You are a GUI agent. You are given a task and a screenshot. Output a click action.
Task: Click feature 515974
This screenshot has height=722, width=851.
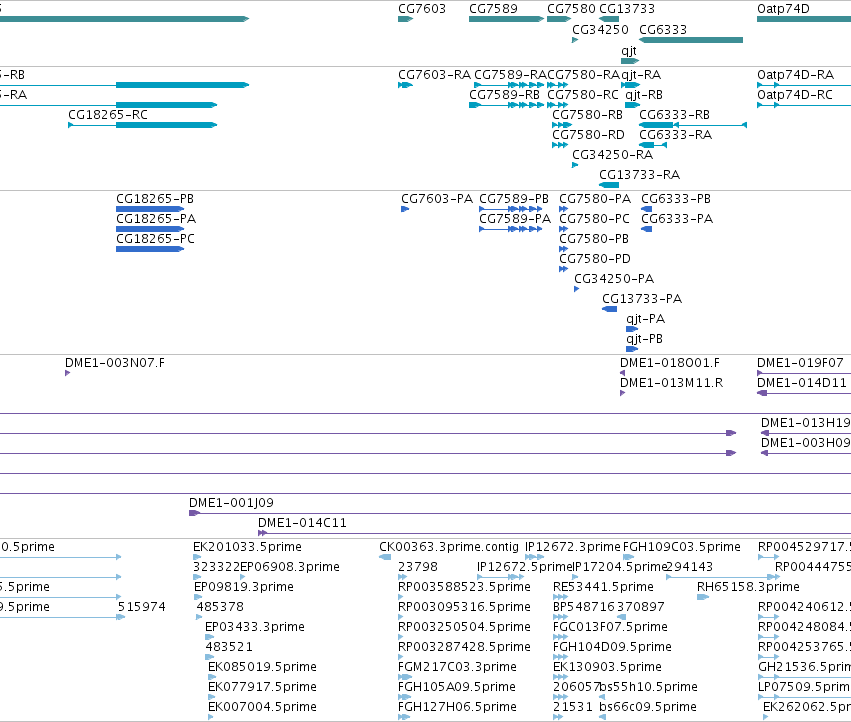click(x=142, y=607)
